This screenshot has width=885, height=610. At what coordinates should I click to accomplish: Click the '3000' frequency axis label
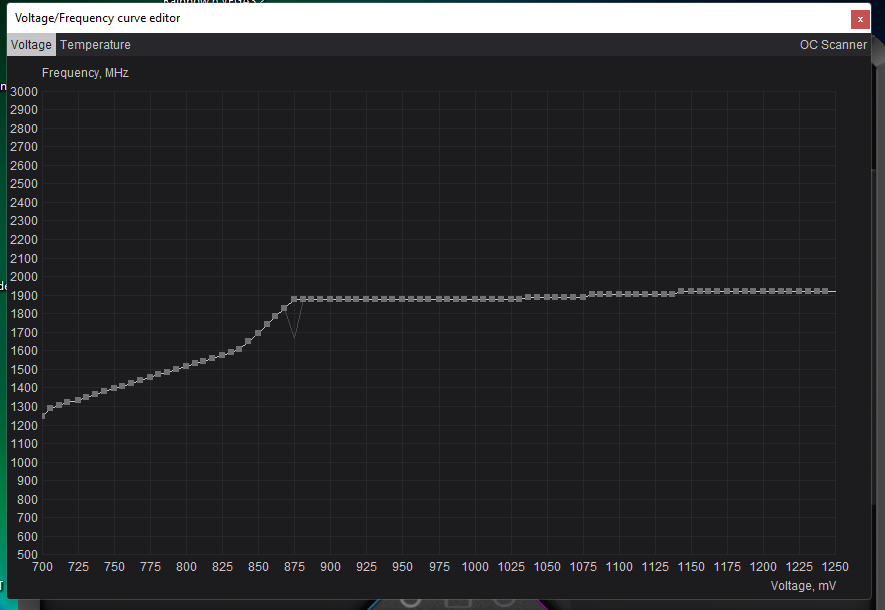pyautogui.click(x=24, y=91)
